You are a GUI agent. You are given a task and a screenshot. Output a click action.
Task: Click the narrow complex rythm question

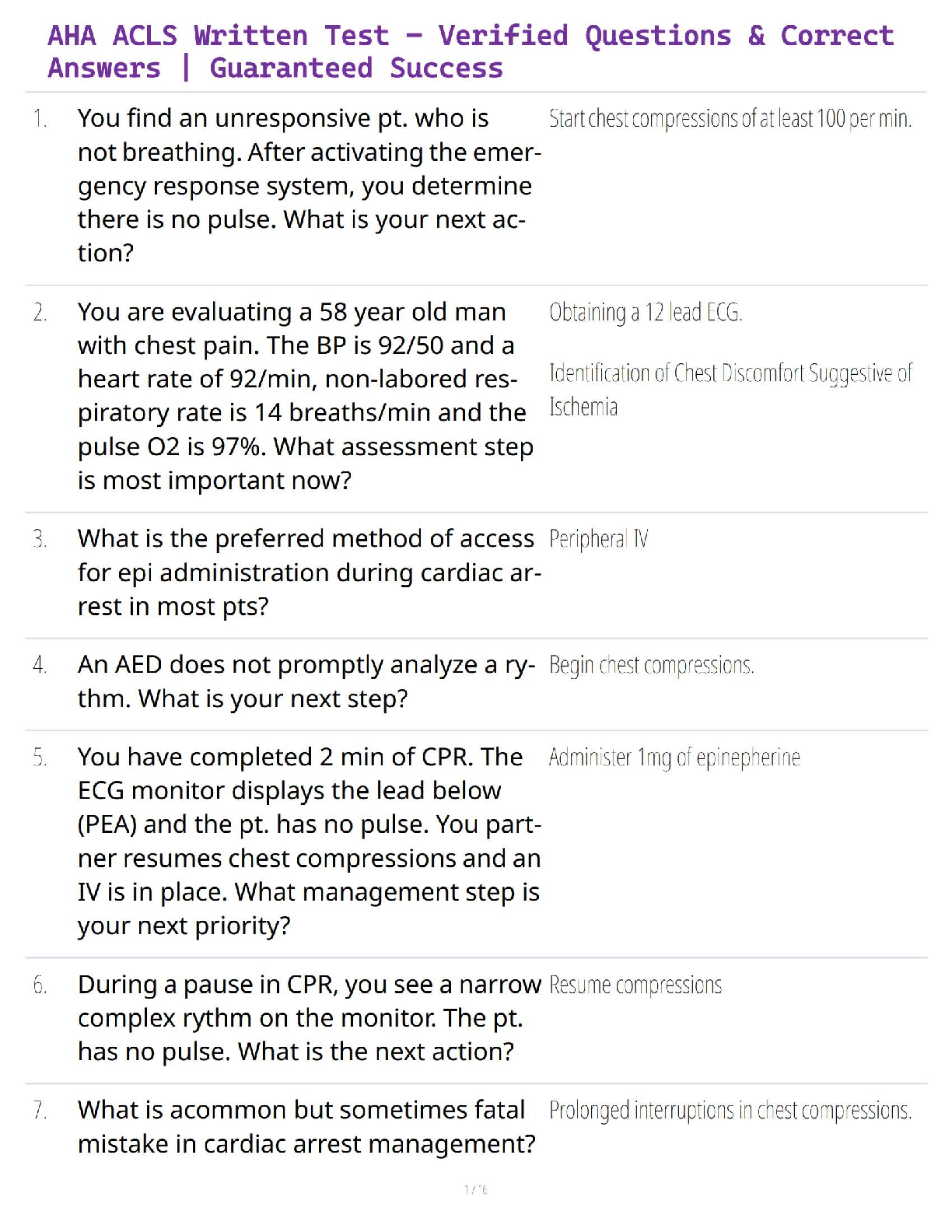pos(309,1018)
